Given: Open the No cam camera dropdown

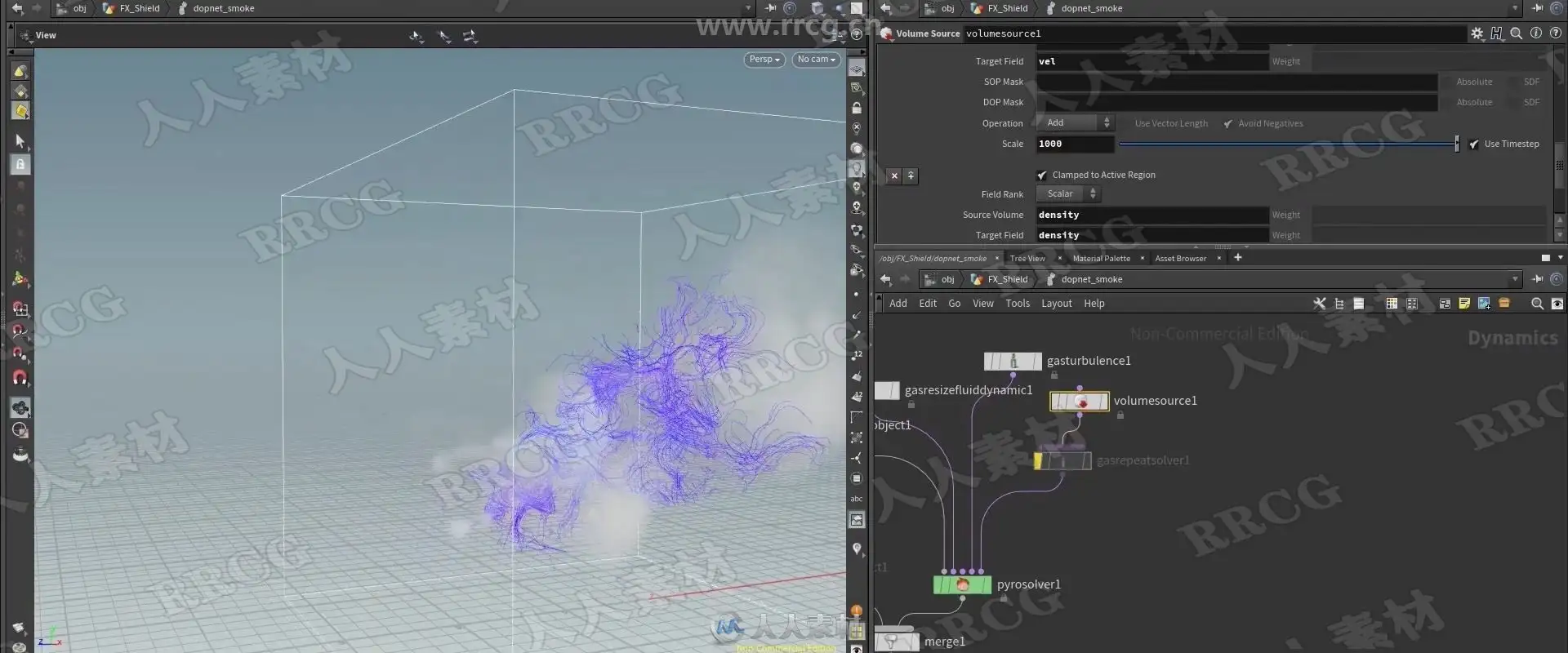Looking at the screenshot, I should point(816,60).
